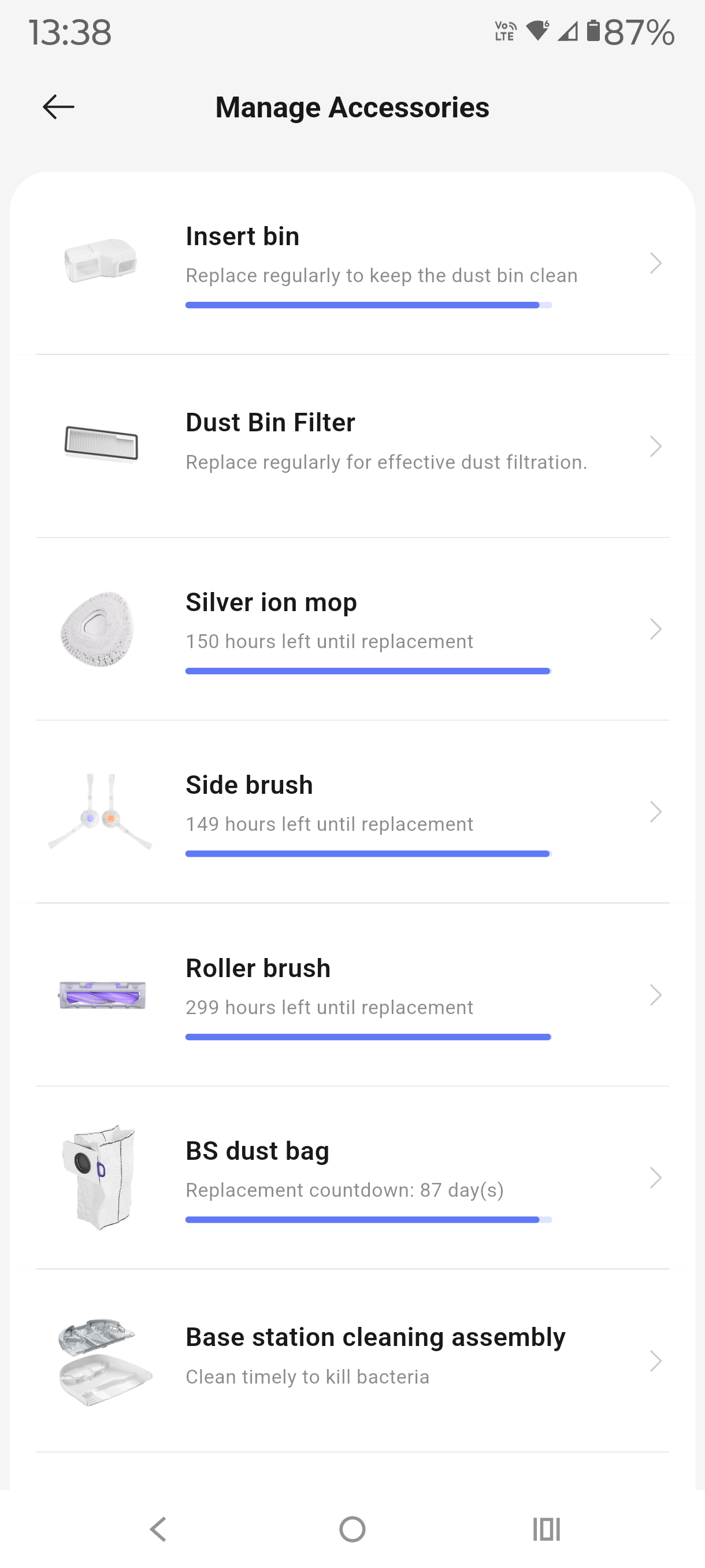The width and height of the screenshot is (705, 1568).
Task: Open the Side brush chevron arrow
Action: 655,811
